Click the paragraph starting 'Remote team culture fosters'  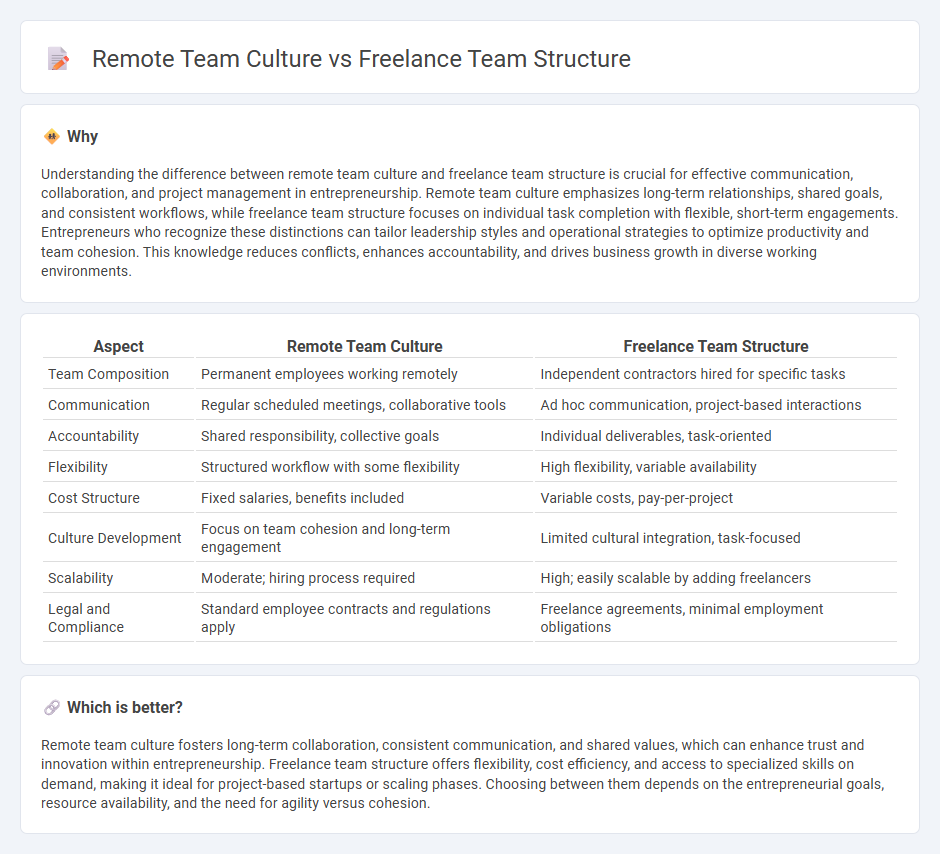coord(463,774)
